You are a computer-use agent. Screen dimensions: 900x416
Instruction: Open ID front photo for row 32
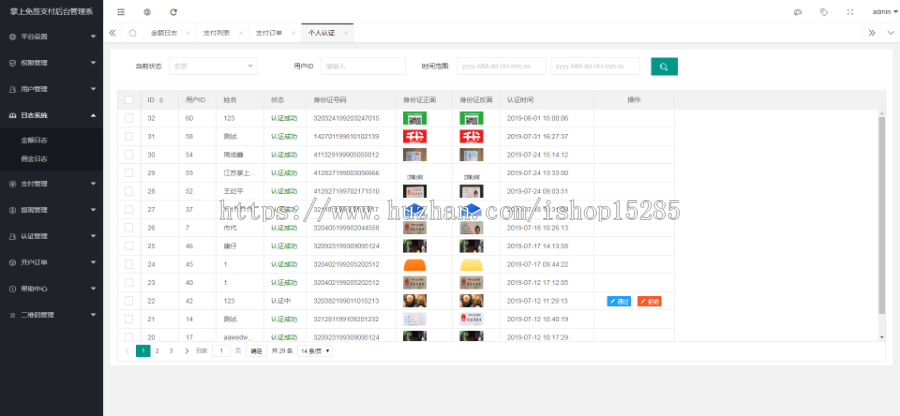414,119
